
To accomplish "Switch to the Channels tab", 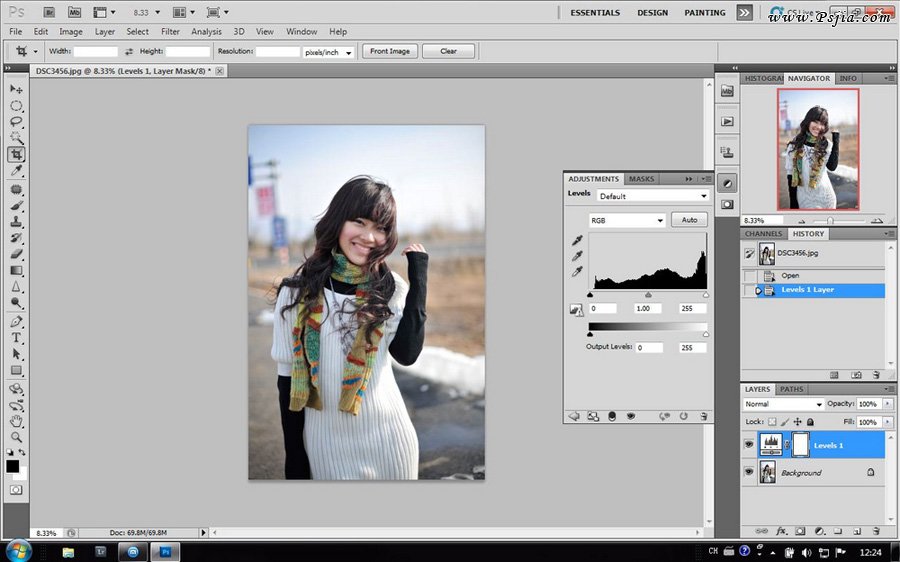I will (764, 234).
